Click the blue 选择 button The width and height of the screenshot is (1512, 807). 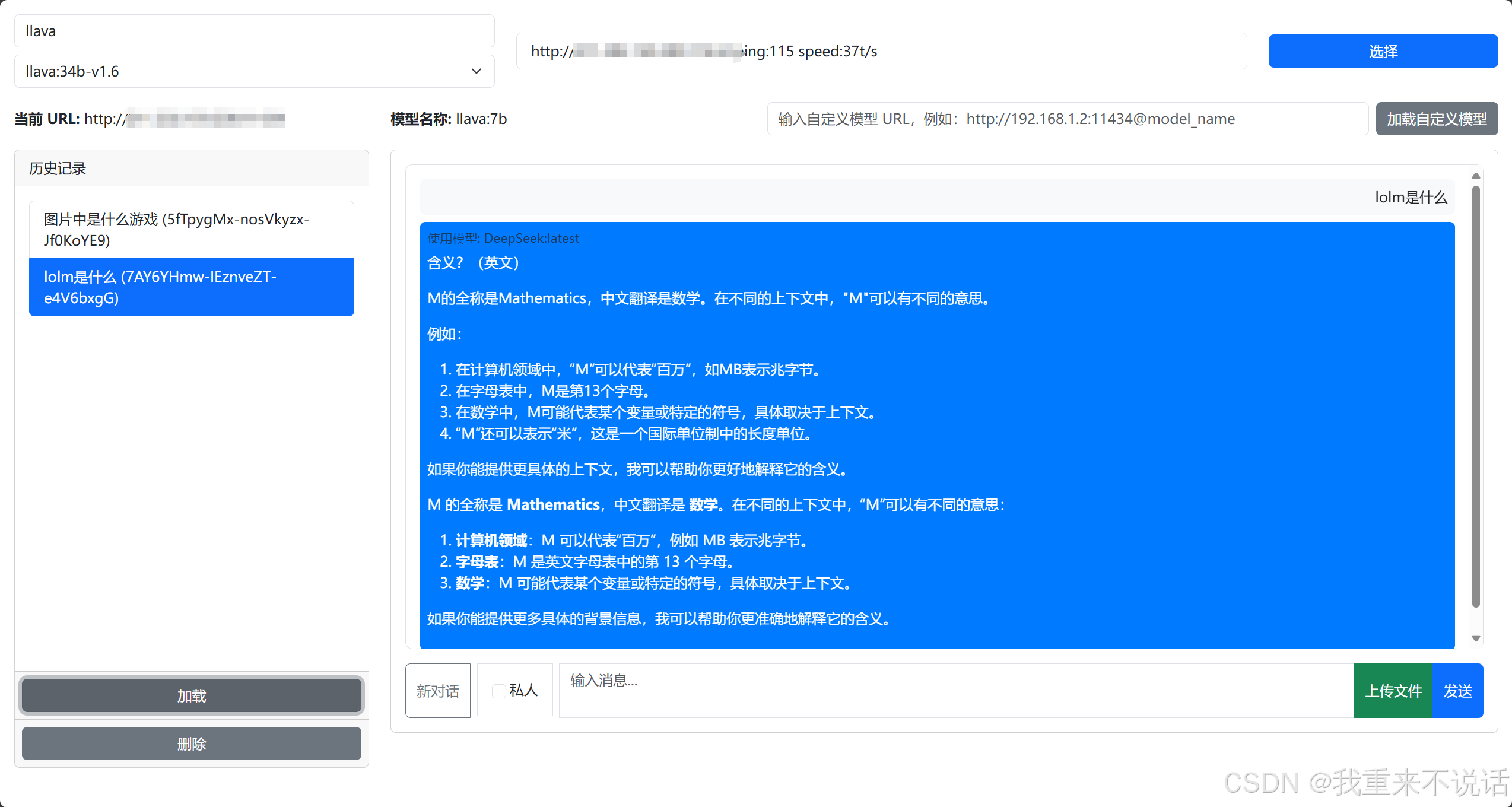[x=1383, y=51]
